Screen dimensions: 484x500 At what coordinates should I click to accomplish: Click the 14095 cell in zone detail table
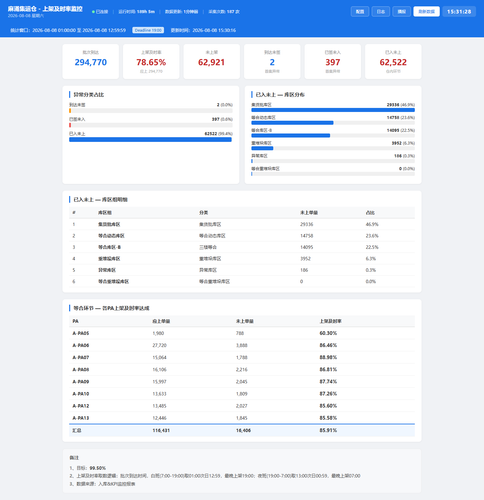click(x=306, y=247)
